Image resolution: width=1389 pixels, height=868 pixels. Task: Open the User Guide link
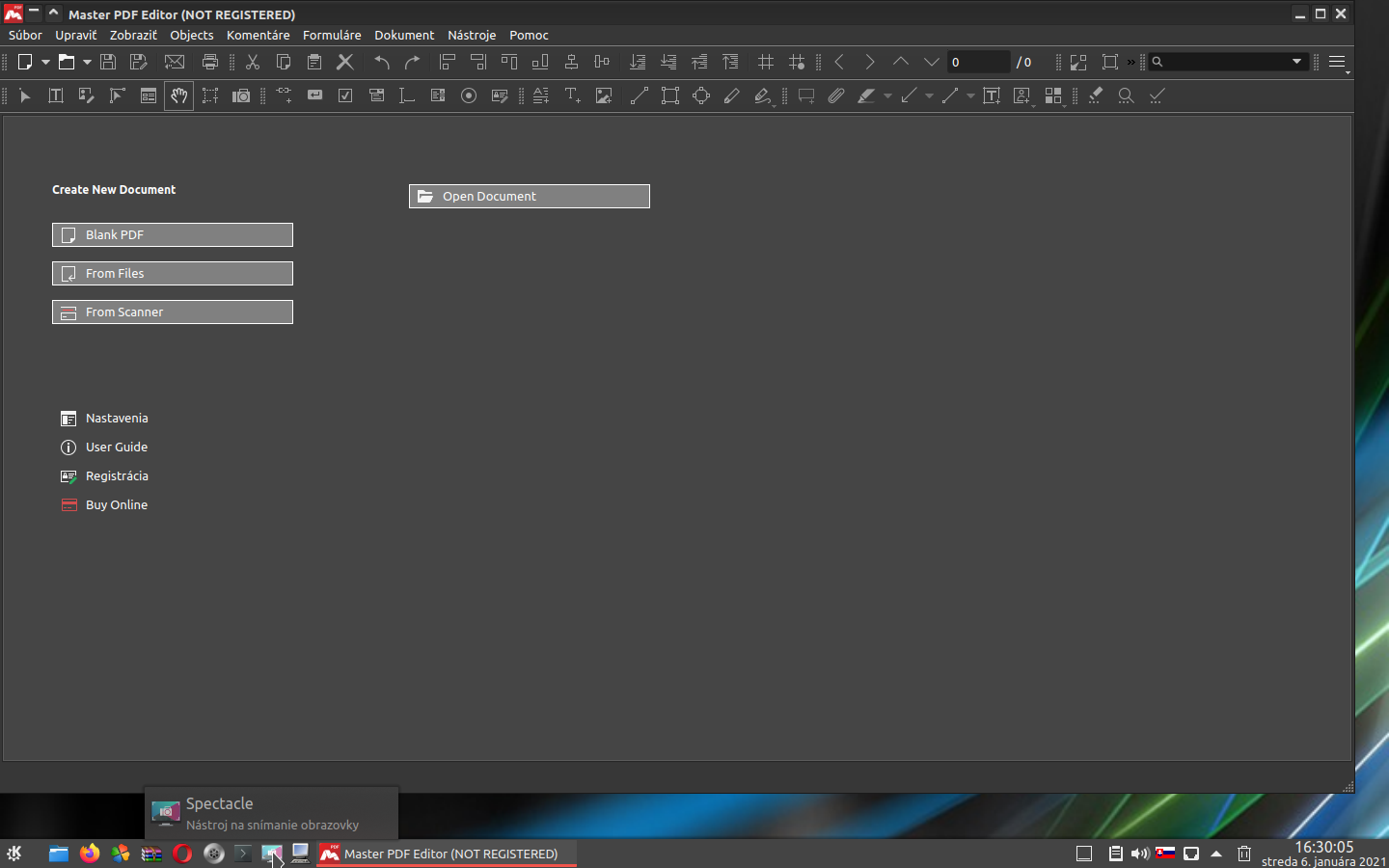(x=104, y=448)
